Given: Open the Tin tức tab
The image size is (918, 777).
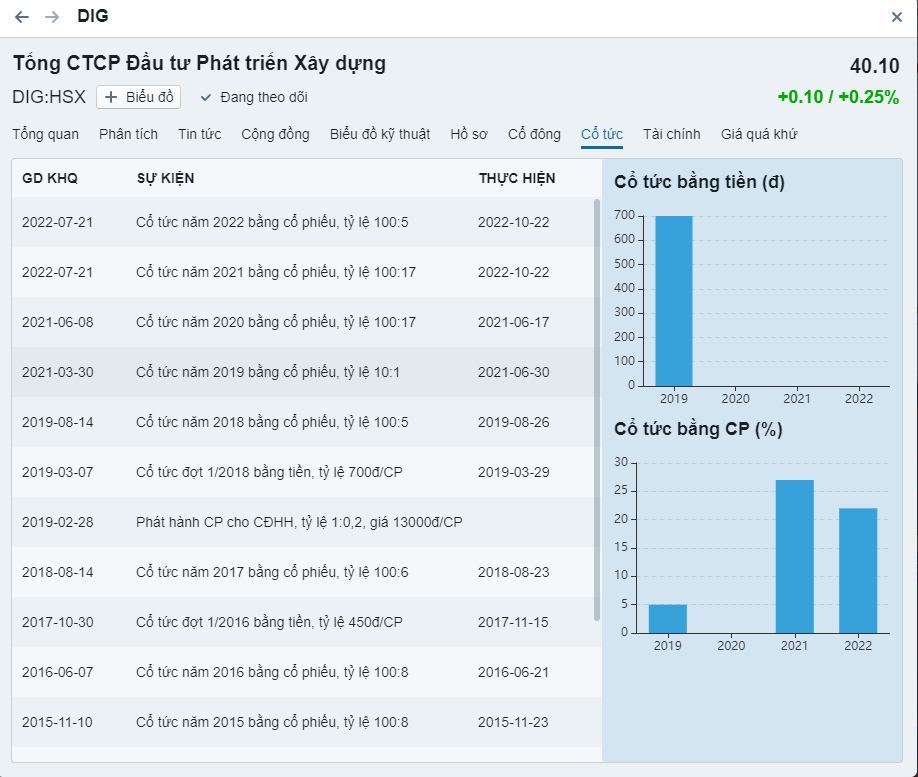Looking at the screenshot, I should click(199, 134).
